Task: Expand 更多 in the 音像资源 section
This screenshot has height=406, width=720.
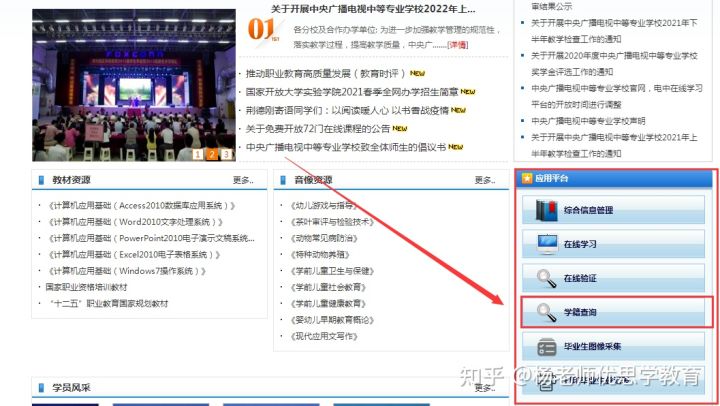Action: [x=484, y=181]
